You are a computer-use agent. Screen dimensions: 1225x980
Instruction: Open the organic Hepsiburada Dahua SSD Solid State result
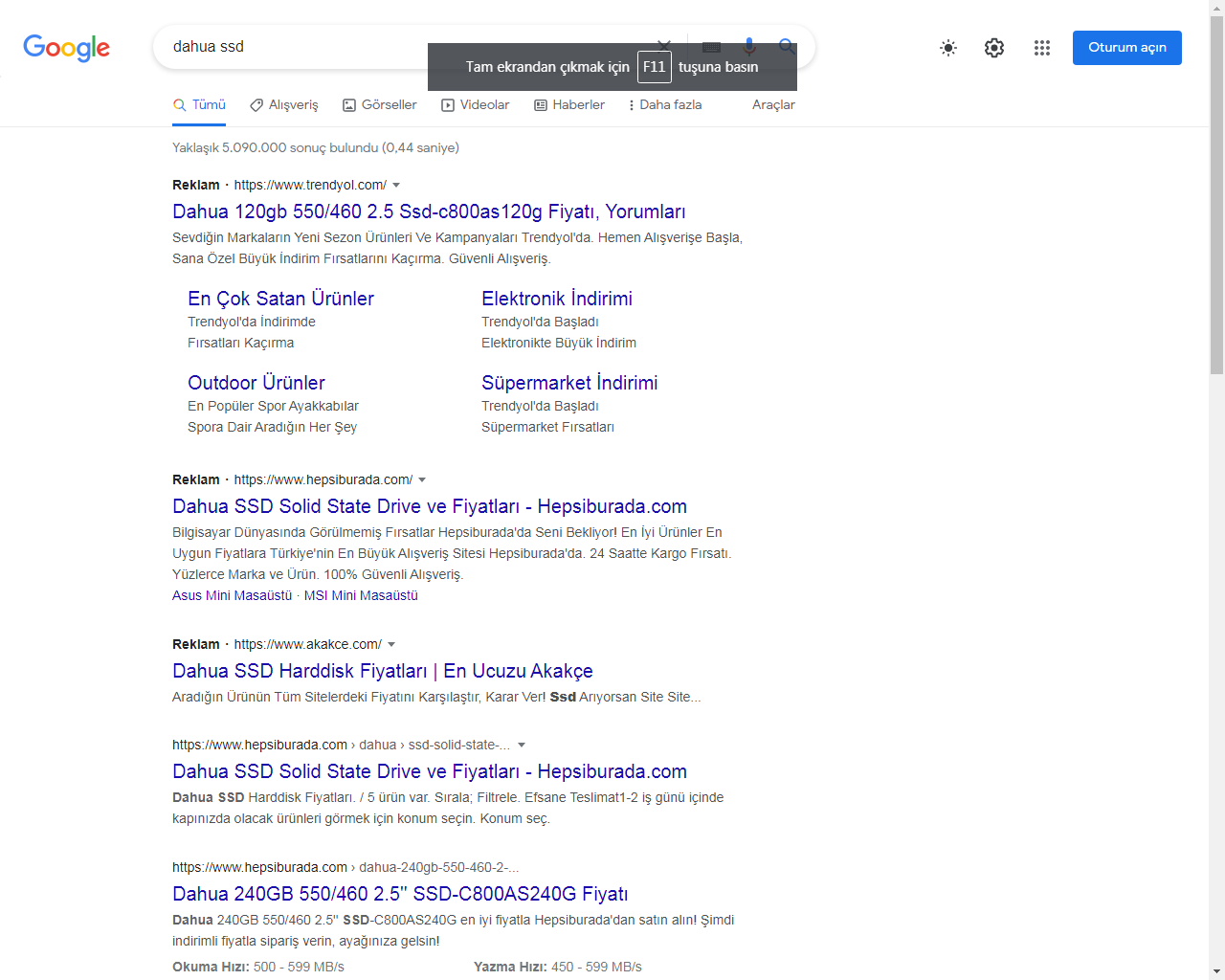[x=430, y=771]
